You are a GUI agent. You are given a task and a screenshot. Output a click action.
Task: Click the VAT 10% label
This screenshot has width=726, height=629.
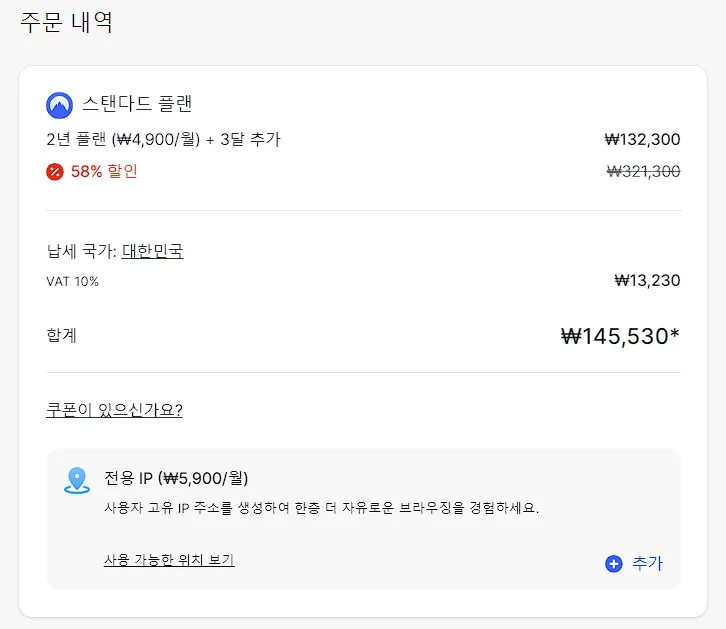coord(72,281)
